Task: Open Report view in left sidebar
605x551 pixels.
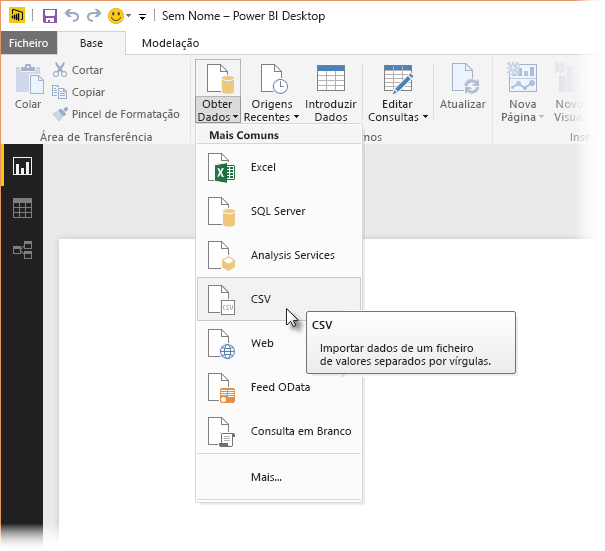Action: point(22,166)
